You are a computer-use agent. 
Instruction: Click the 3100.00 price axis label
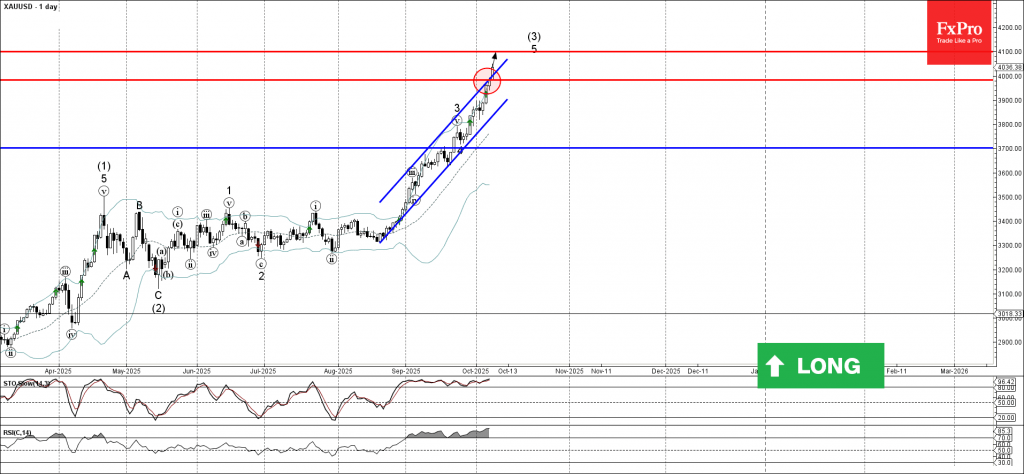point(1009,294)
